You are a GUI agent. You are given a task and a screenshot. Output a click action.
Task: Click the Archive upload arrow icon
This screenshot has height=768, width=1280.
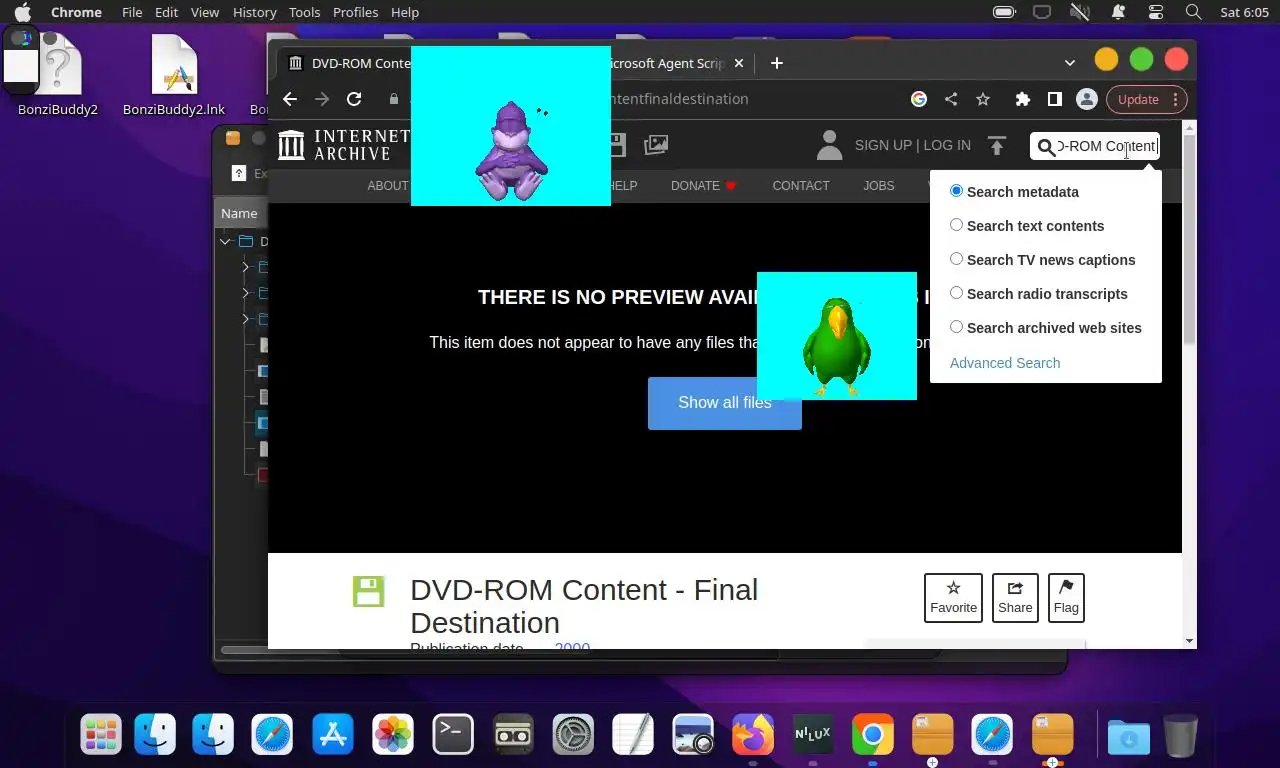click(996, 146)
